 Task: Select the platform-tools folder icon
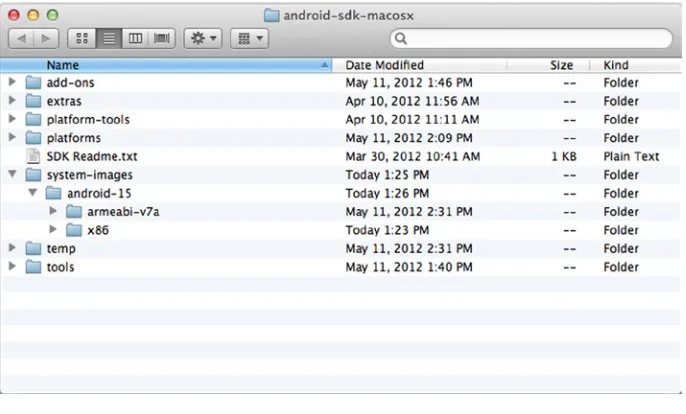point(33,119)
